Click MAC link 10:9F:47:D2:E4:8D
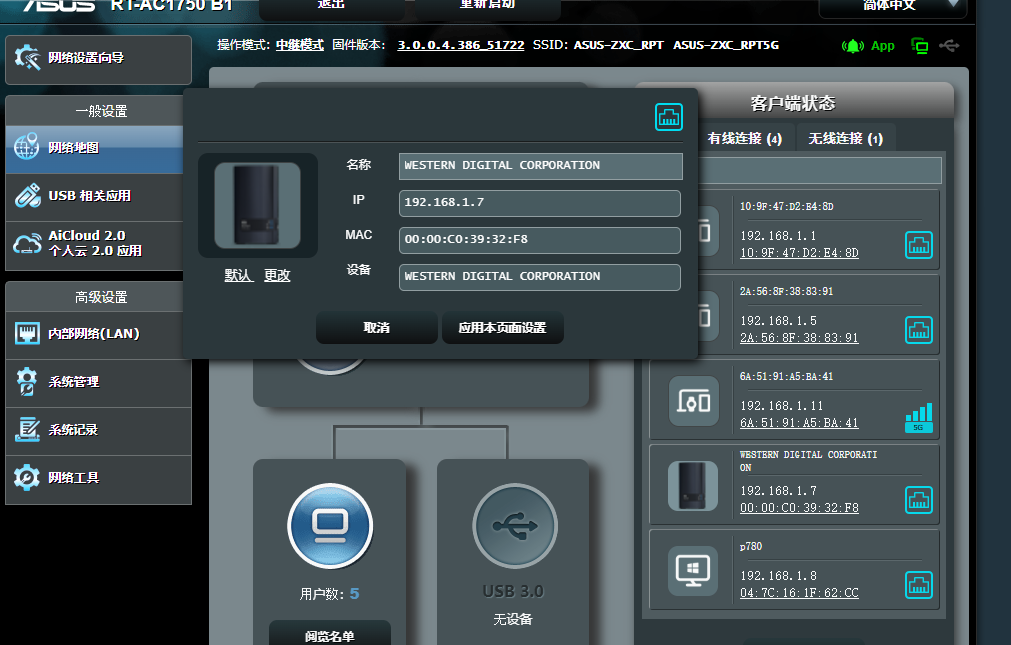Image resolution: width=1011 pixels, height=645 pixels. (799, 253)
